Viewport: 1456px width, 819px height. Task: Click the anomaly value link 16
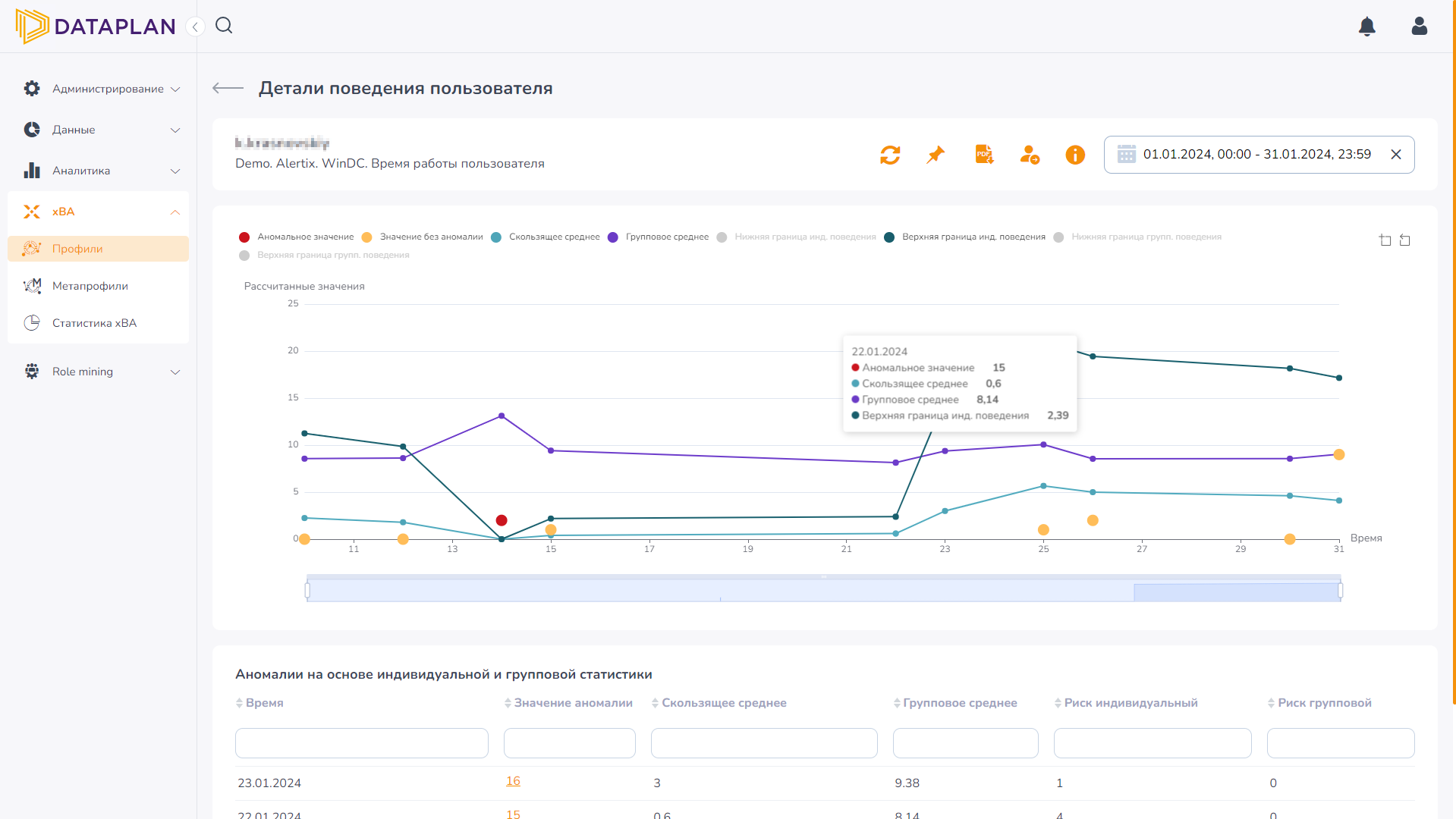[x=513, y=781]
